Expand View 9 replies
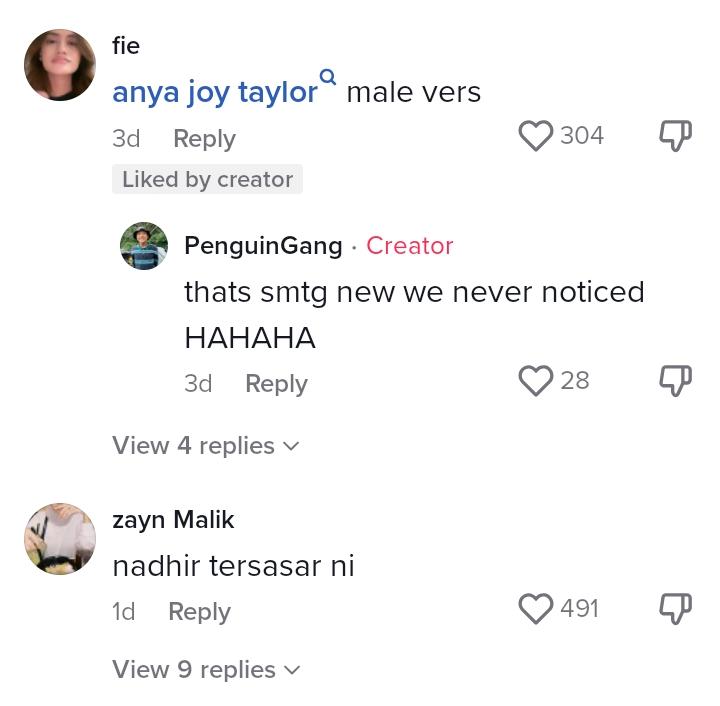Image resolution: width=720 pixels, height=706 pixels. [205, 670]
